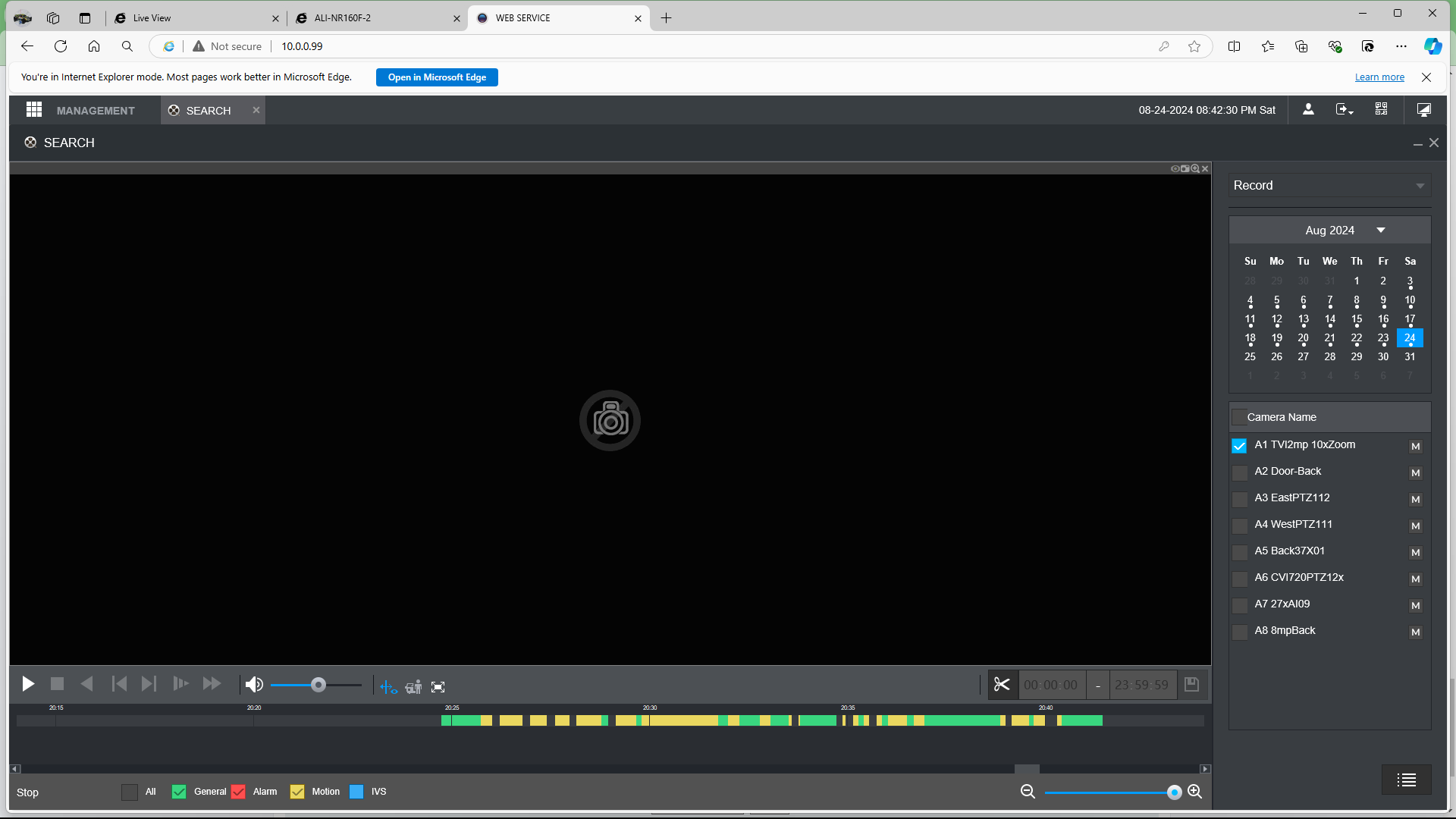
Task: Switch to the ALI-NR160F-2 browser tab
Action: [x=377, y=18]
